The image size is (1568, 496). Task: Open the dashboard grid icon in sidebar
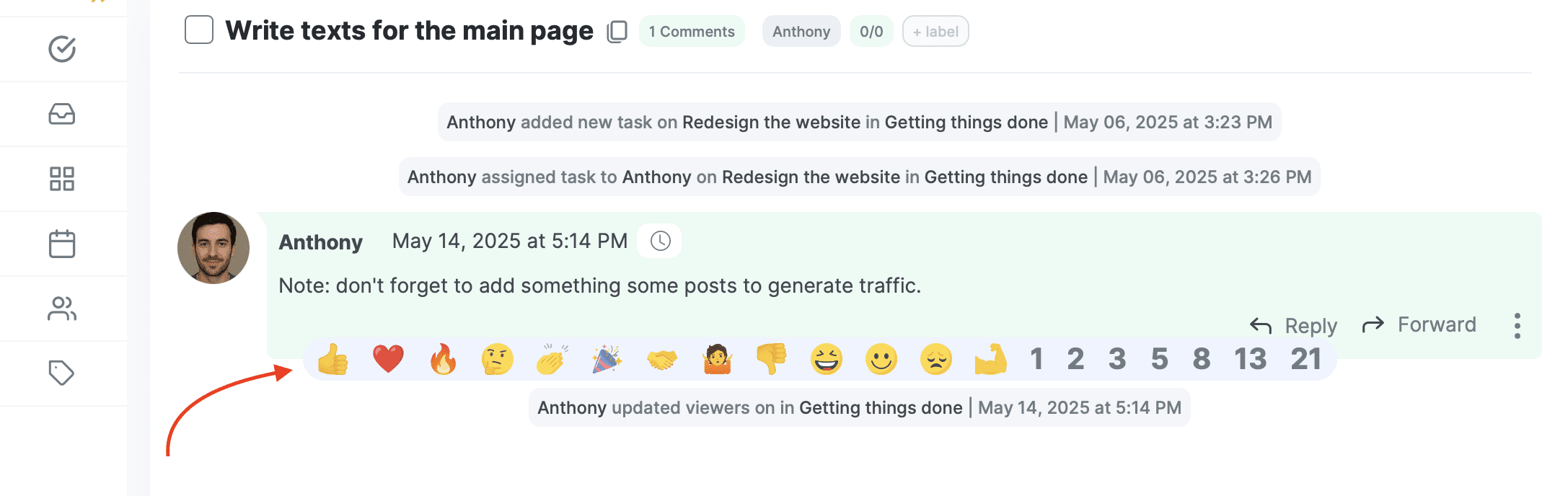[x=62, y=179]
